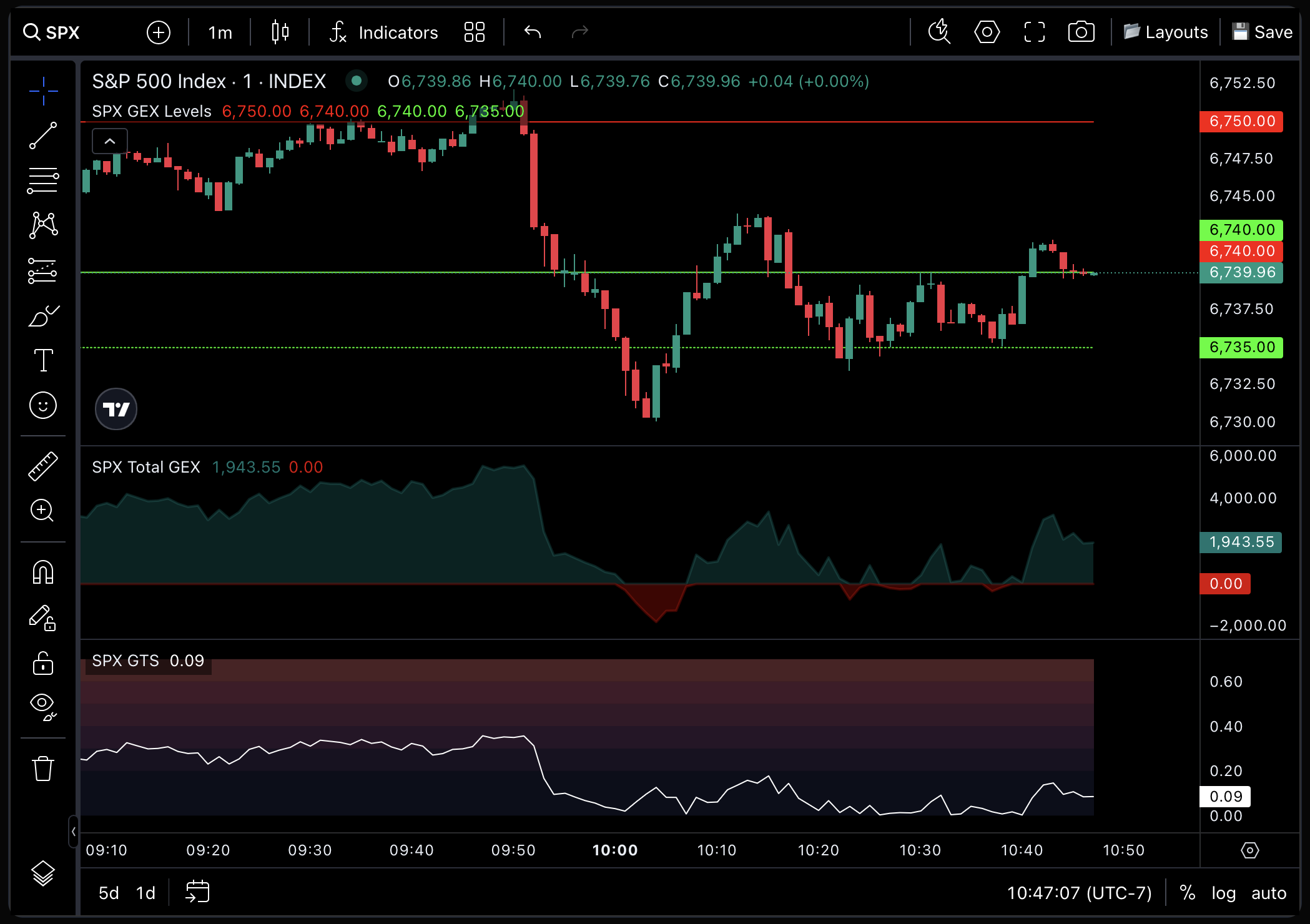Toggle hide all drawings eye icon
The height and width of the screenshot is (924, 1310).
pyautogui.click(x=43, y=705)
